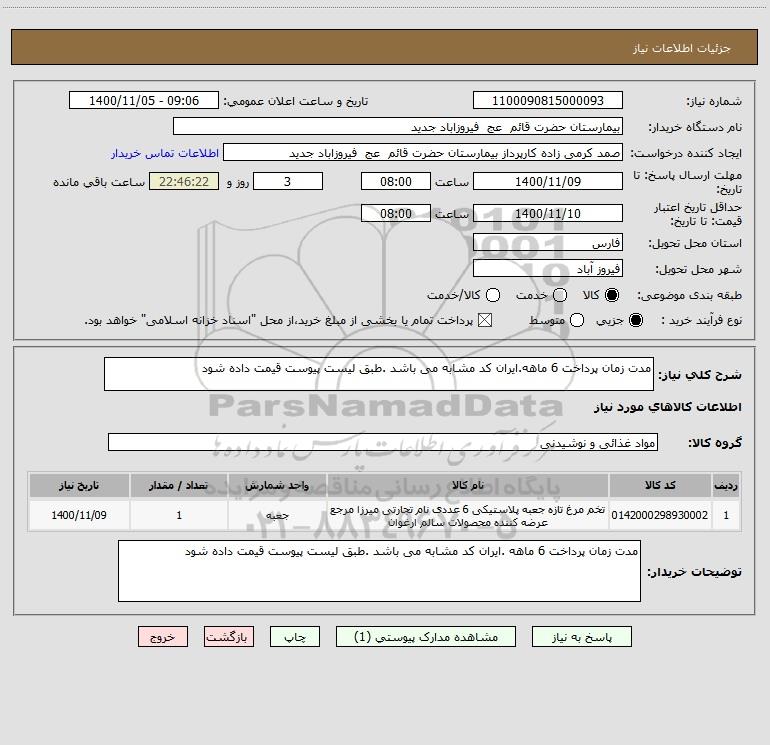Select the جزیی purchase type radio
Screen dimensions: 770x745
pyautogui.click(x=636, y=321)
